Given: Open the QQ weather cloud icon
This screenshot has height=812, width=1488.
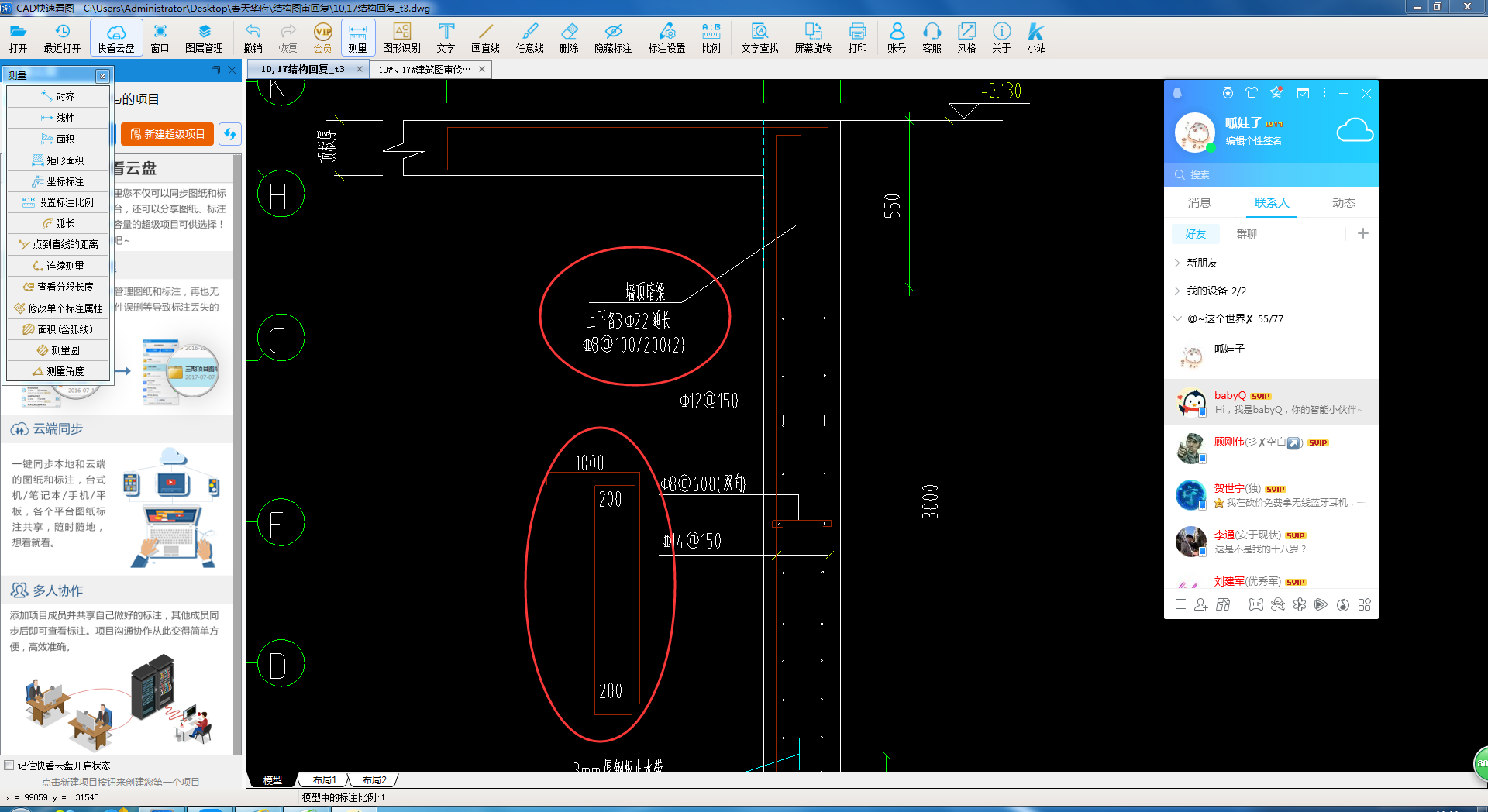Looking at the screenshot, I should pyautogui.click(x=1355, y=130).
